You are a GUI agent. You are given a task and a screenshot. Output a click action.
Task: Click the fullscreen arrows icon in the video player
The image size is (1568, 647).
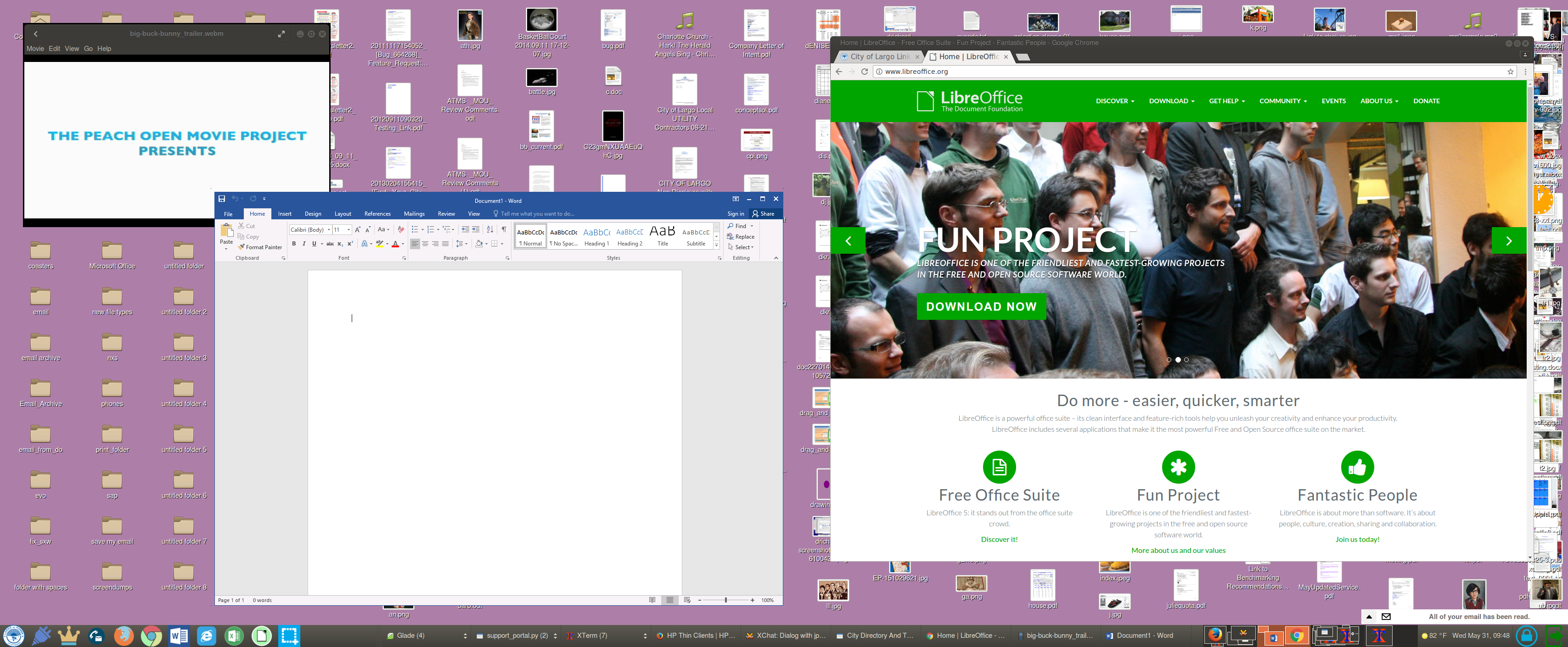click(x=281, y=34)
